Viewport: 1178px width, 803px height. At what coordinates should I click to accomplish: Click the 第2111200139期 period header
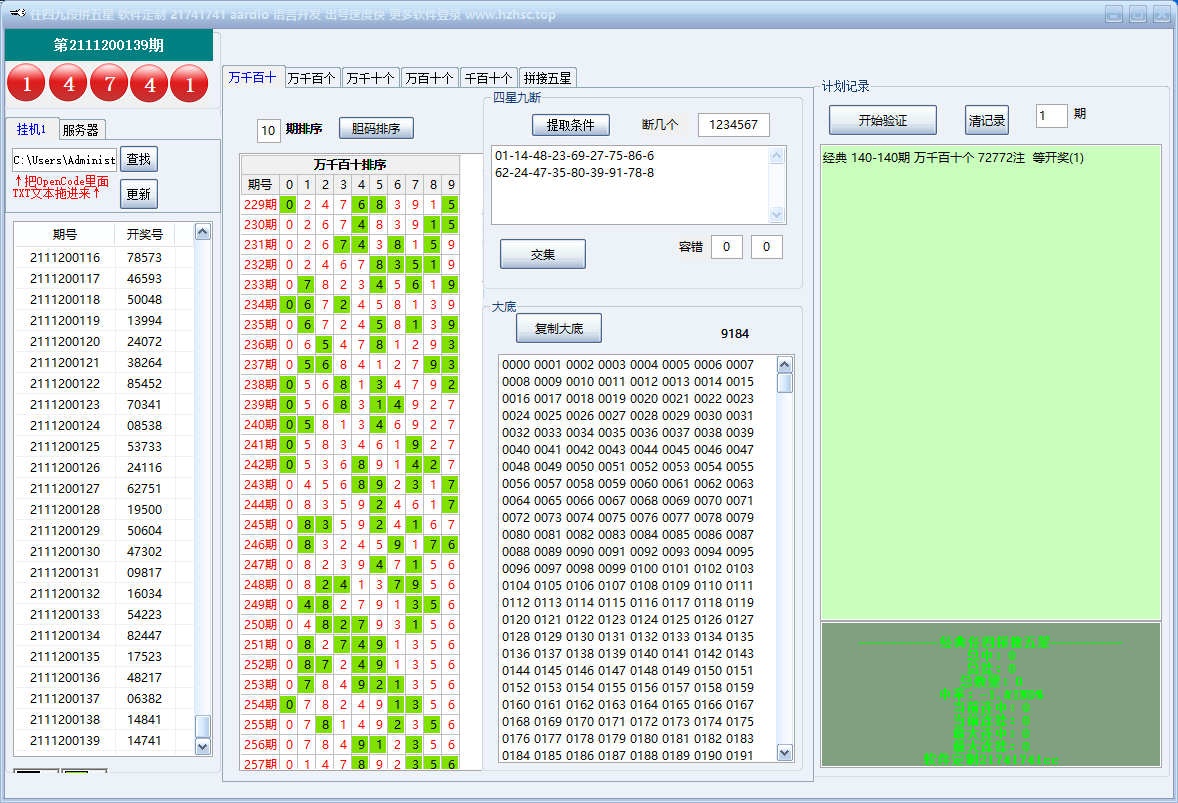pos(109,45)
